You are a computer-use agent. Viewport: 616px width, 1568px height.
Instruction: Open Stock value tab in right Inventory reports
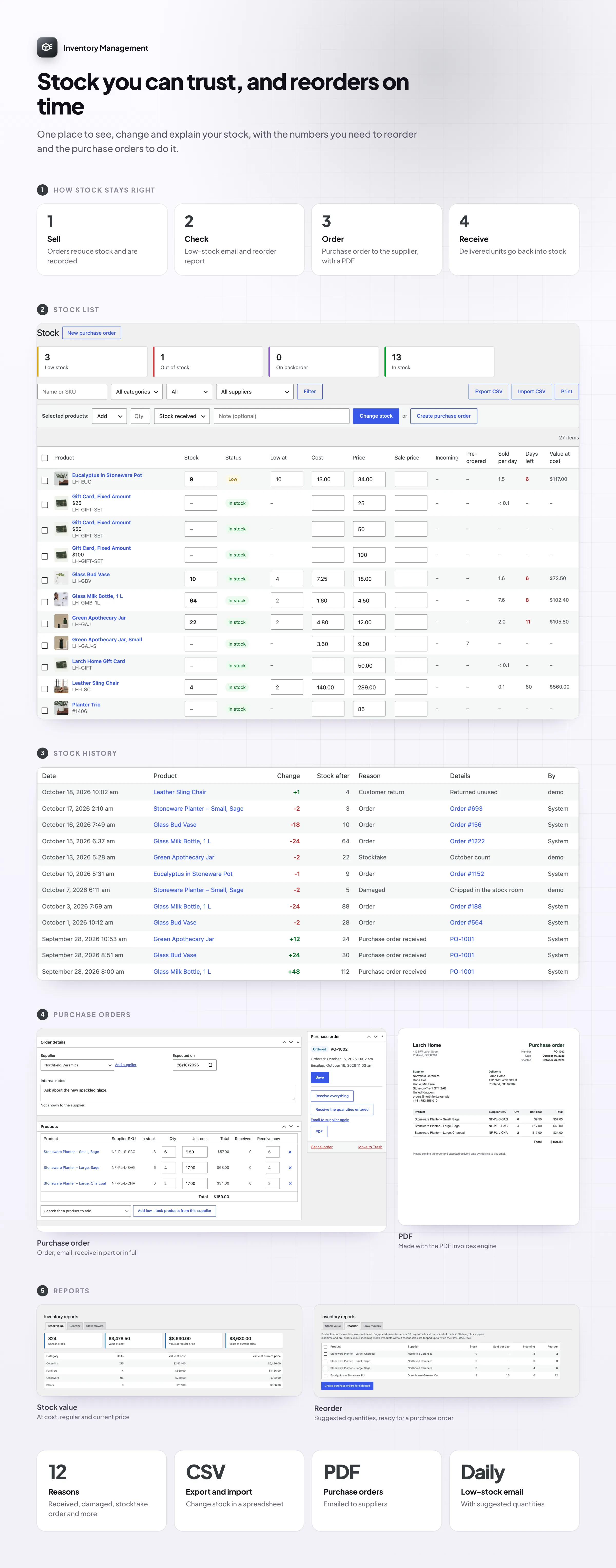333,1326
